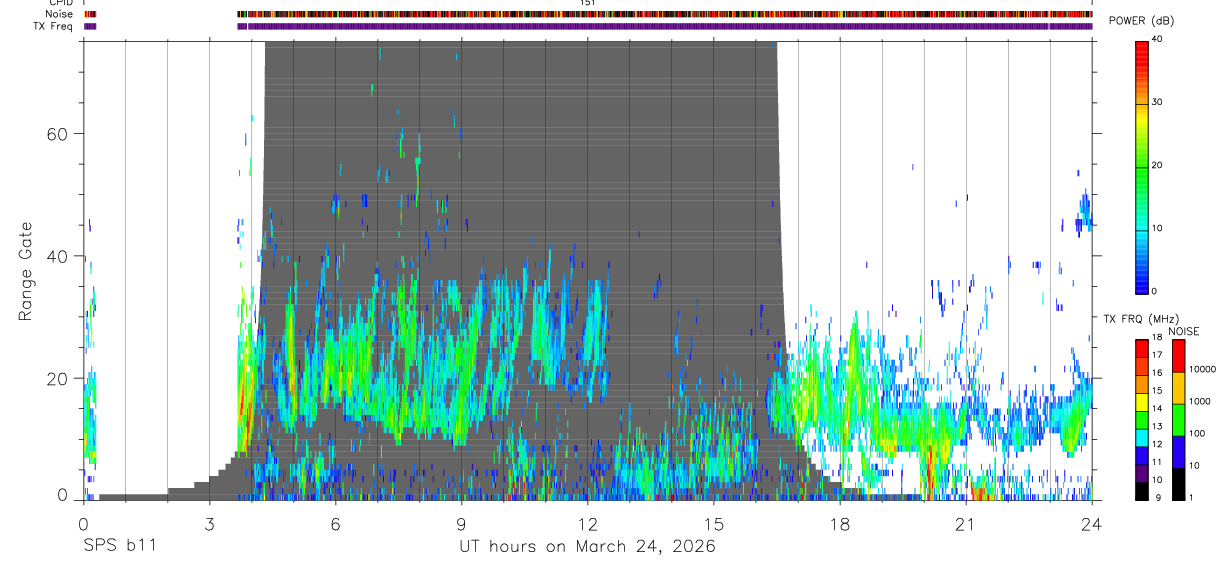The width and height of the screenshot is (1228, 567).
Task: Click the 100 label on the noise scale
Action: [1197, 434]
